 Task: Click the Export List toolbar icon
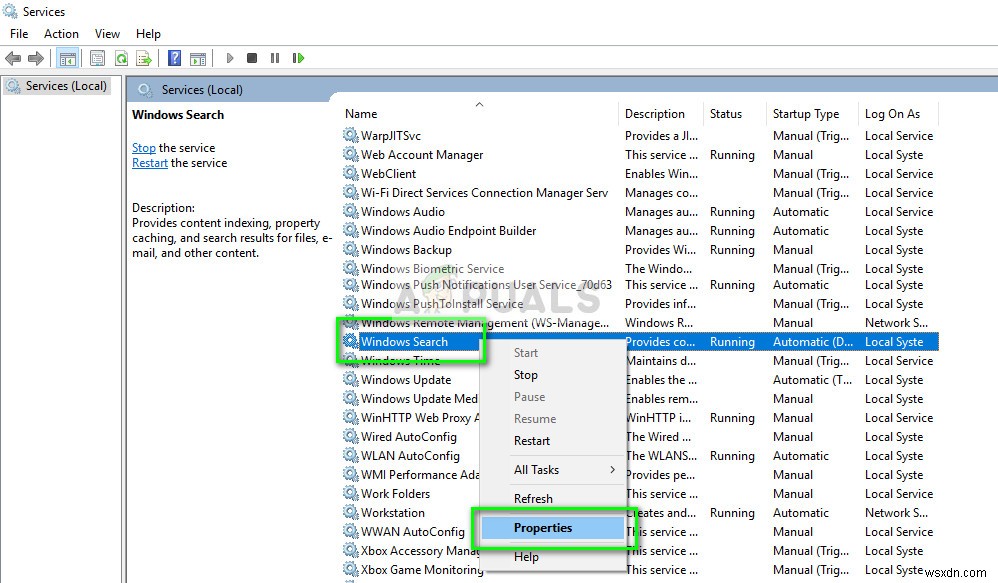[144, 59]
